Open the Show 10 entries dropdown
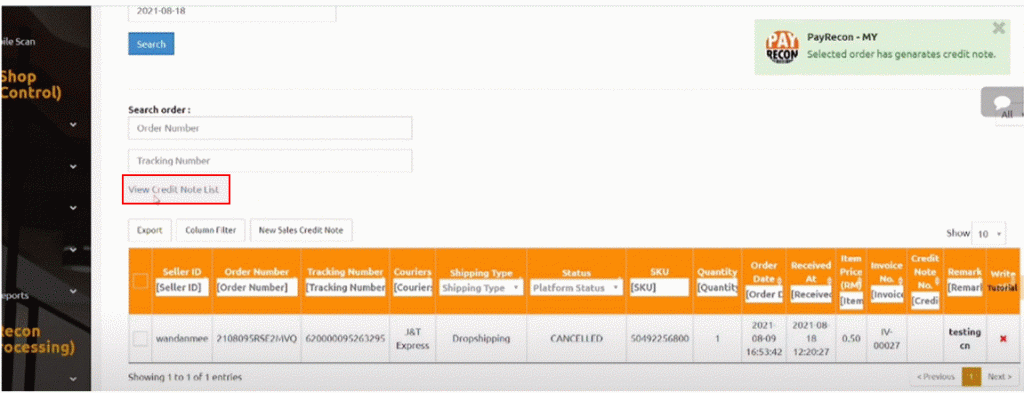 pos(988,233)
